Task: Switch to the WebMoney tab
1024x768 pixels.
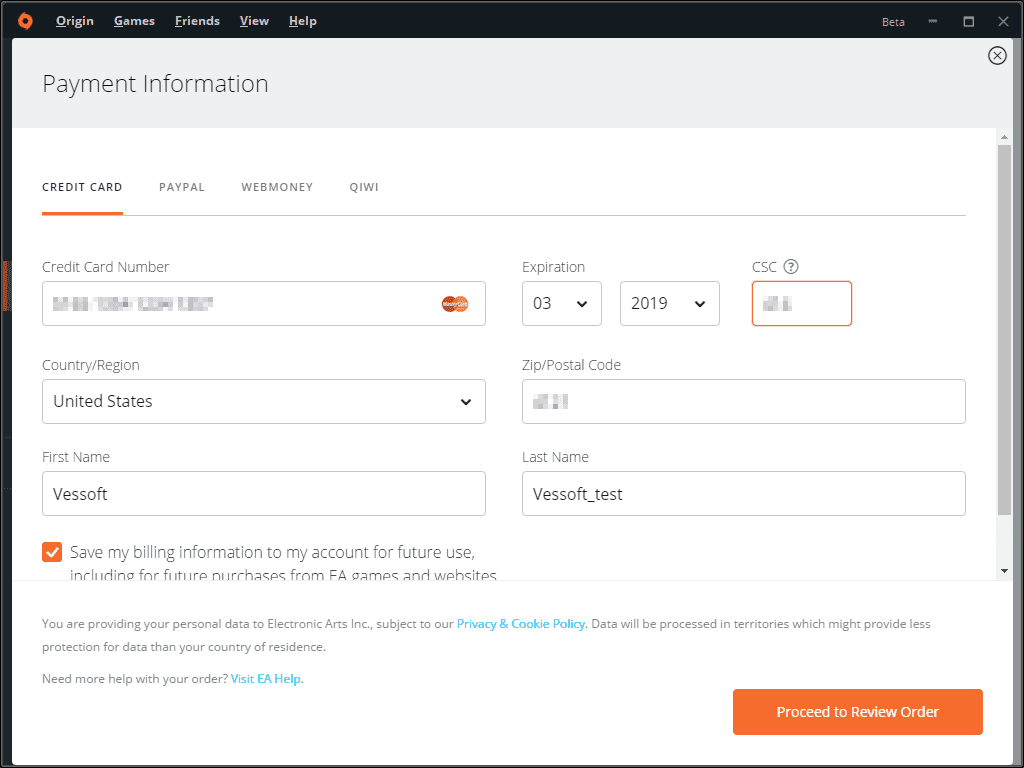Action: click(277, 187)
